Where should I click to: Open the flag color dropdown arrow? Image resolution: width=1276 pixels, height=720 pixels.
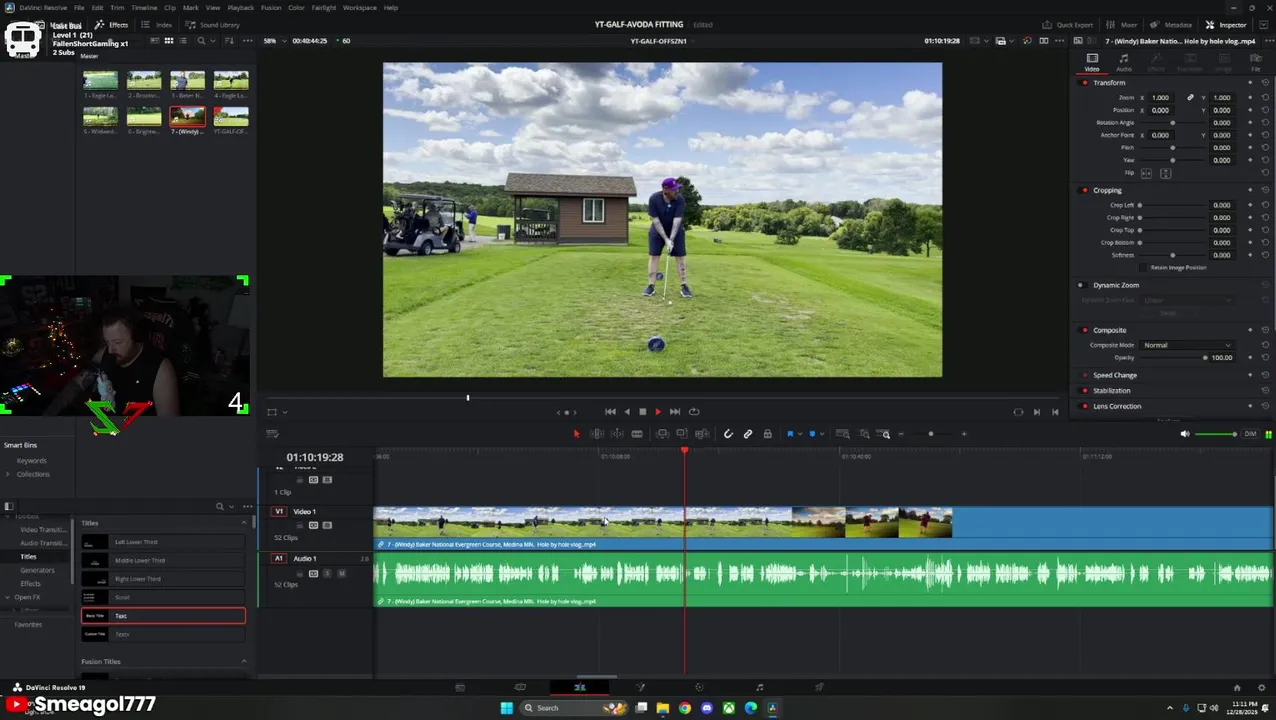[799, 435]
